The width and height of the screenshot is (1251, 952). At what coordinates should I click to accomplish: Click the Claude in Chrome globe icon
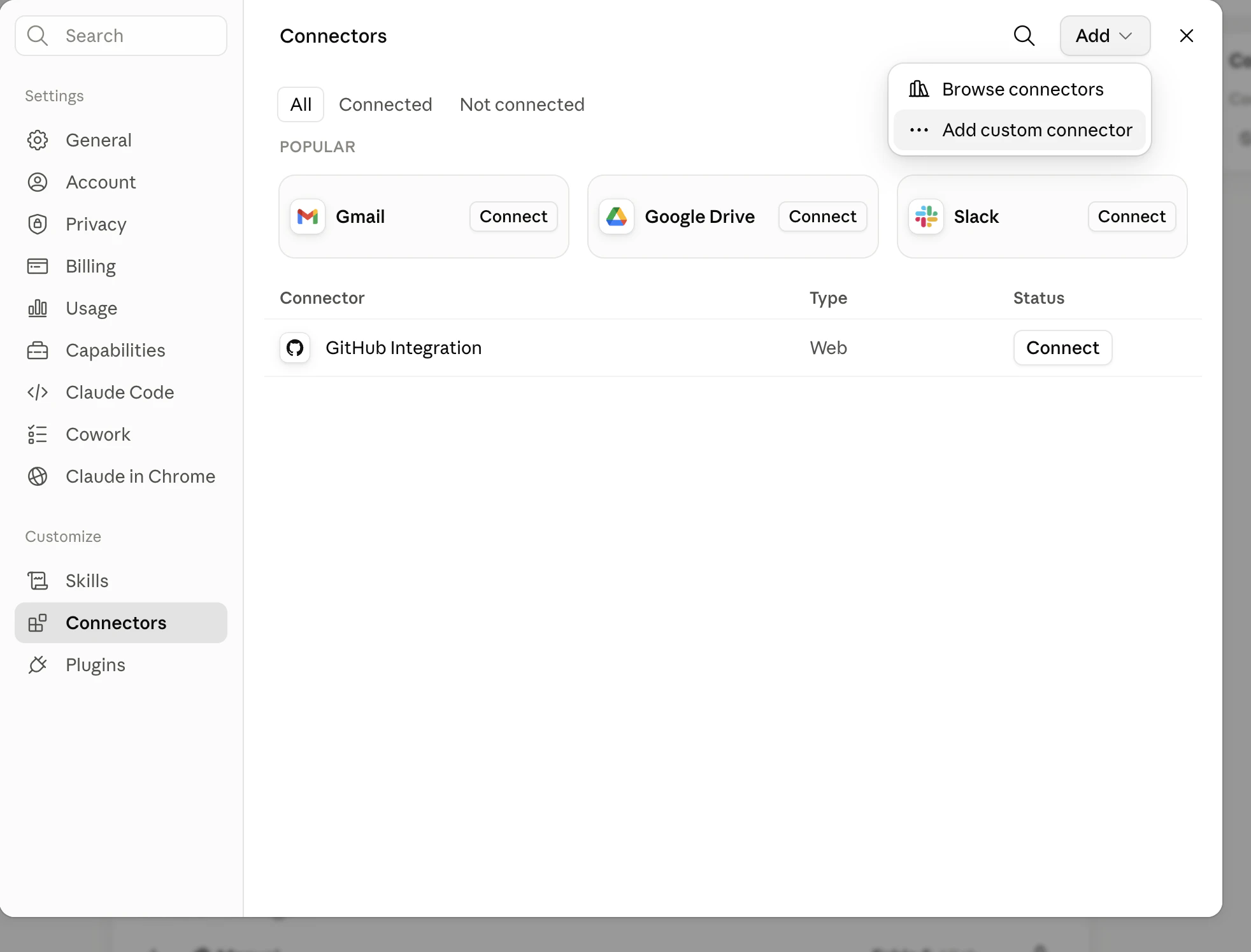click(38, 476)
